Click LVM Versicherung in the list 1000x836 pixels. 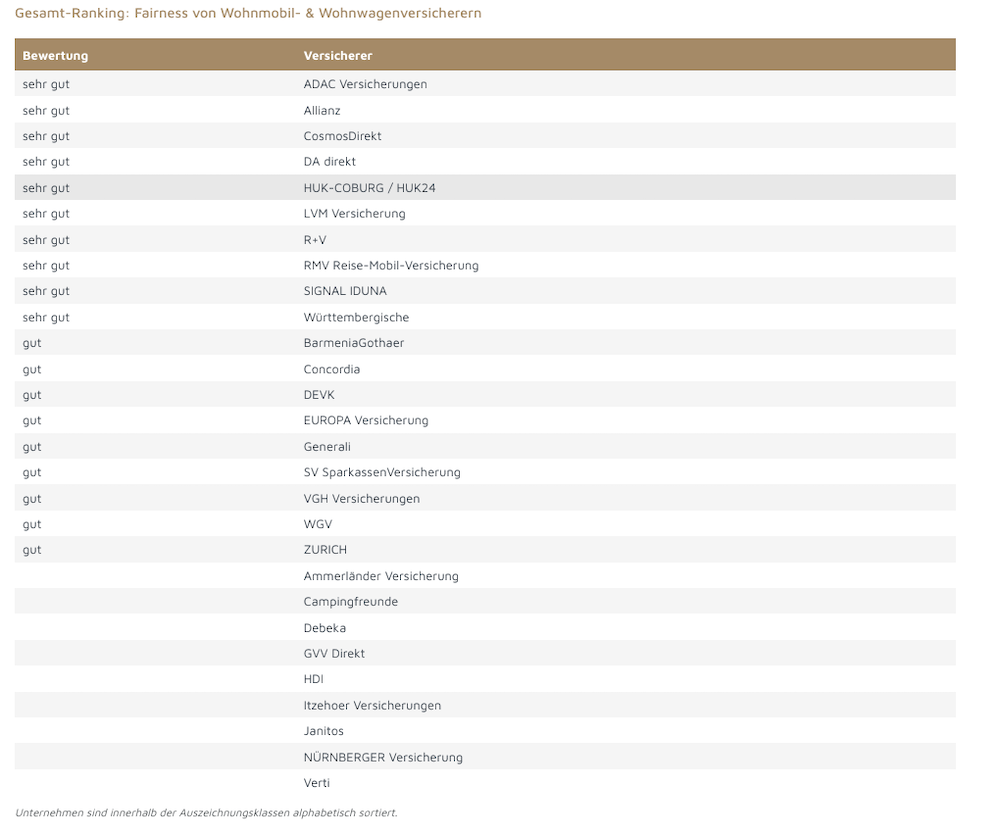point(354,213)
